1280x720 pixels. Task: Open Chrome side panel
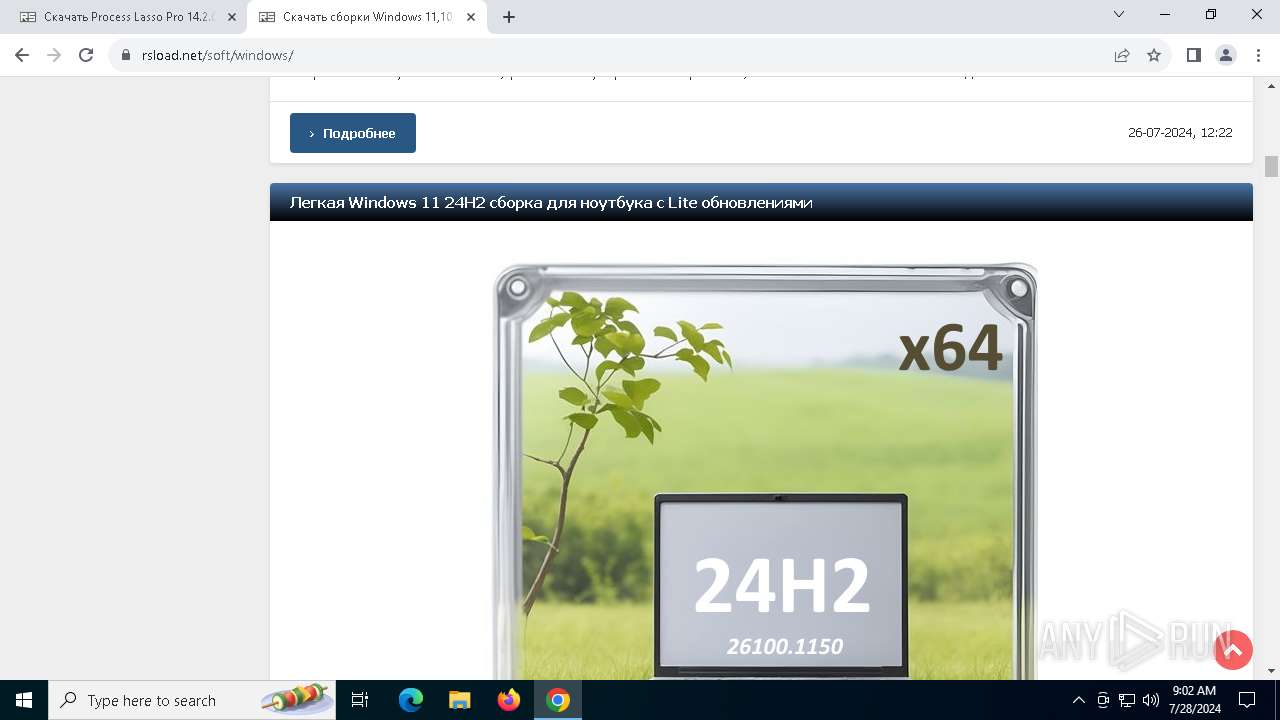(1194, 55)
